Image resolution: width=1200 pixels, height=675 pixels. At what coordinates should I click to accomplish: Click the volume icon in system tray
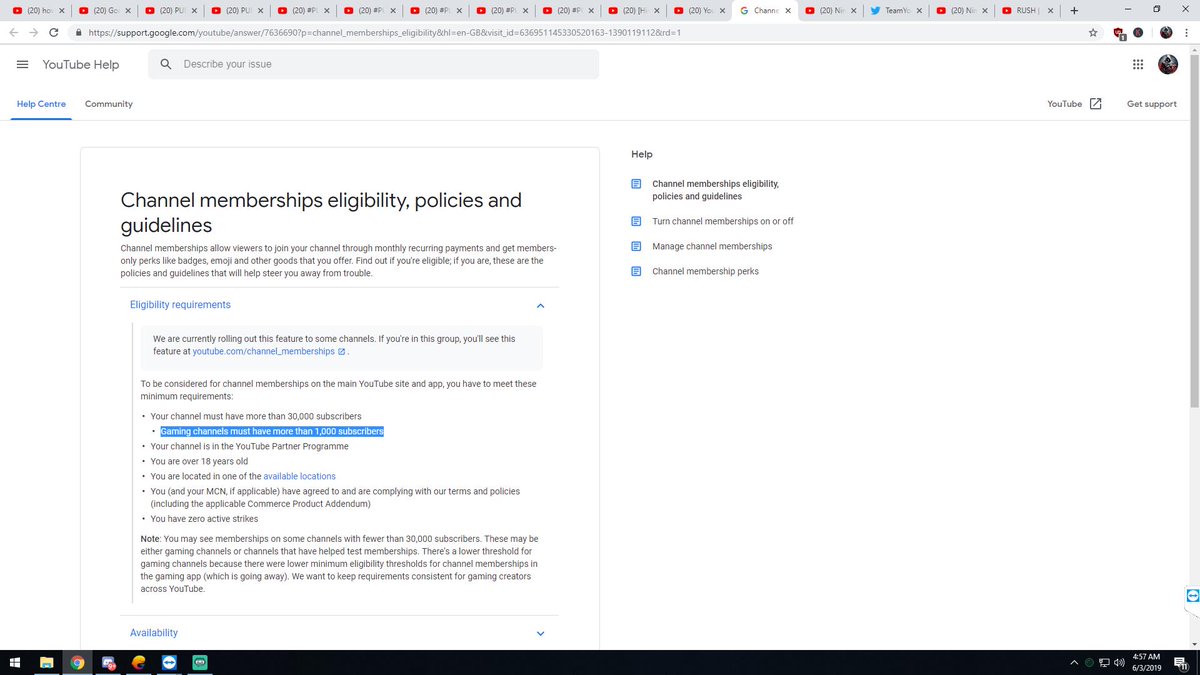pos(1119,662)
